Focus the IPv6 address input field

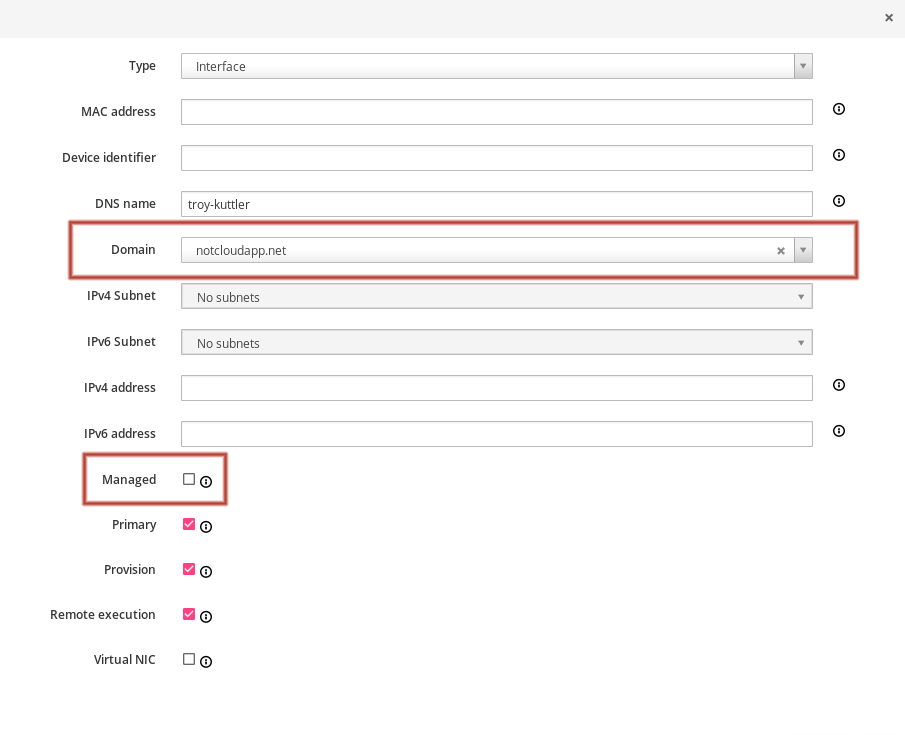click(x=497, y=434)
